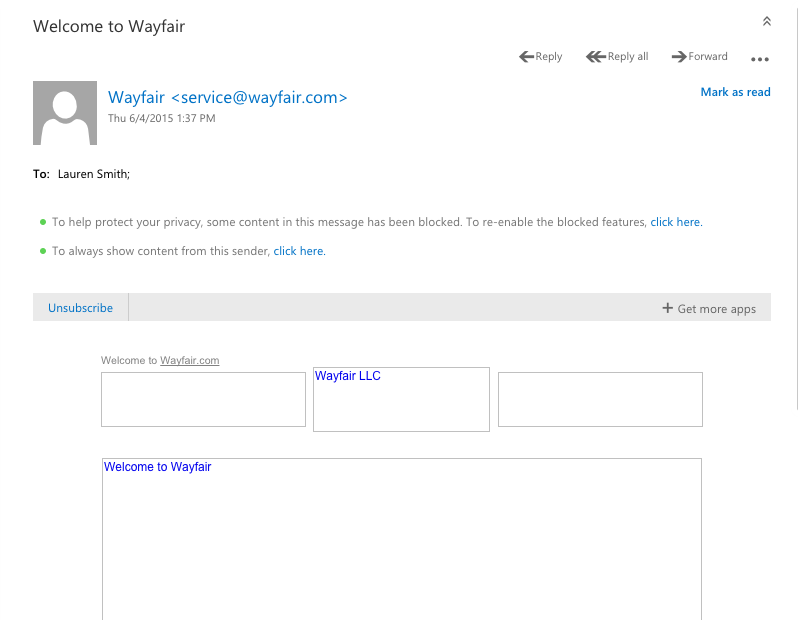The height and width of the screenshot is (620, 798).
Task: Click here to always show sender content
Action: click(x=298, y=251)
